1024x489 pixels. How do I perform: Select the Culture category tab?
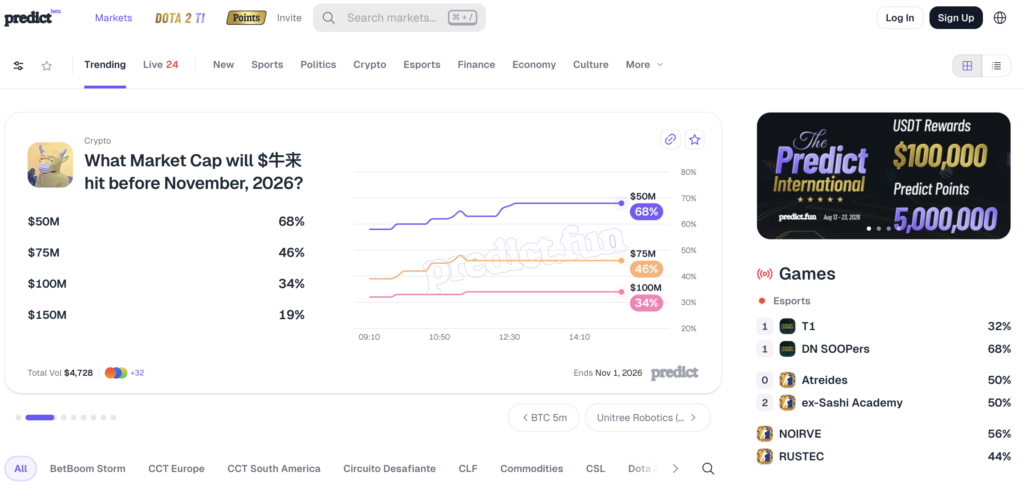591,65
